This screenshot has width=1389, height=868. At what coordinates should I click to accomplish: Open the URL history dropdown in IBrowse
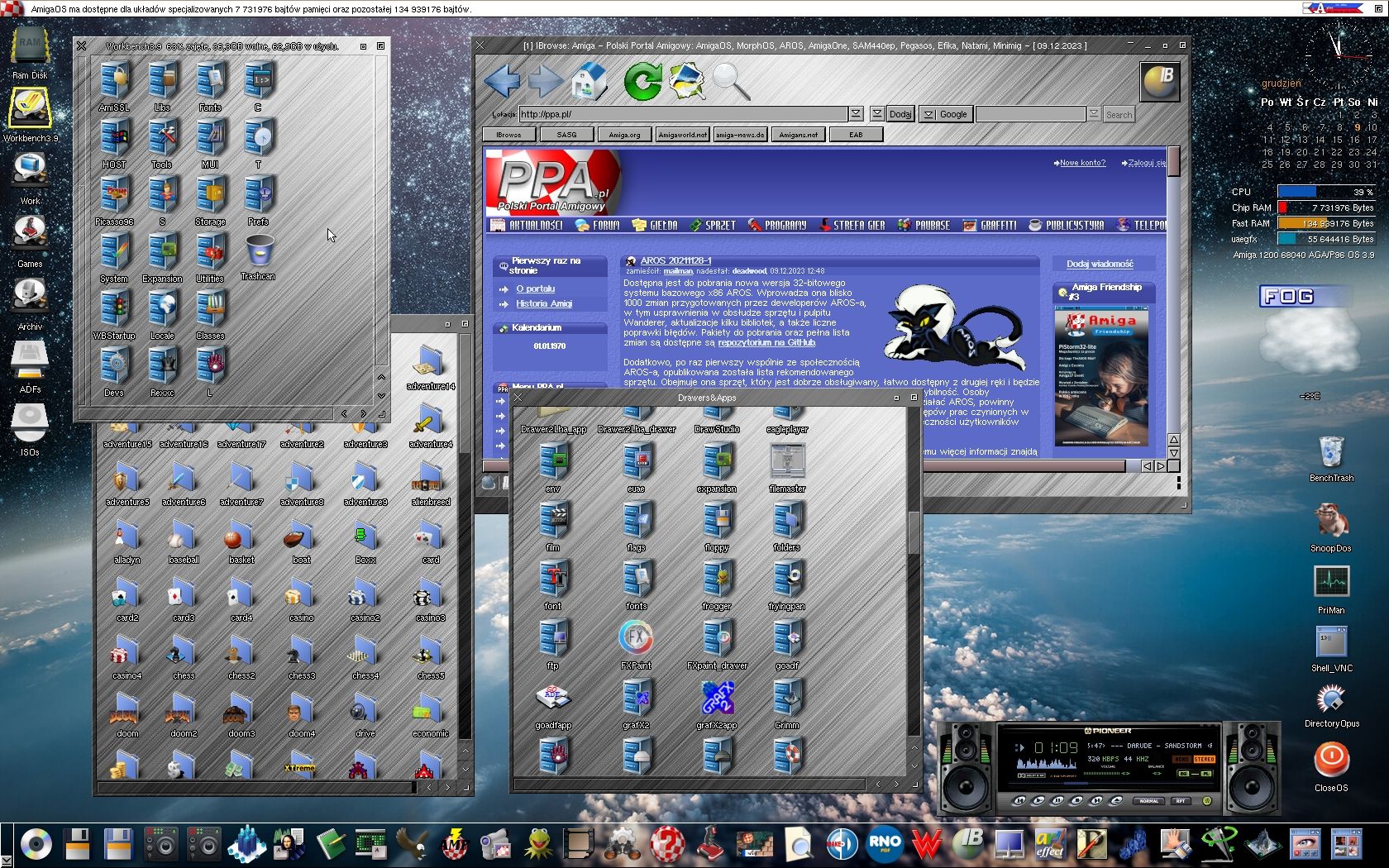tap(857, 114)
